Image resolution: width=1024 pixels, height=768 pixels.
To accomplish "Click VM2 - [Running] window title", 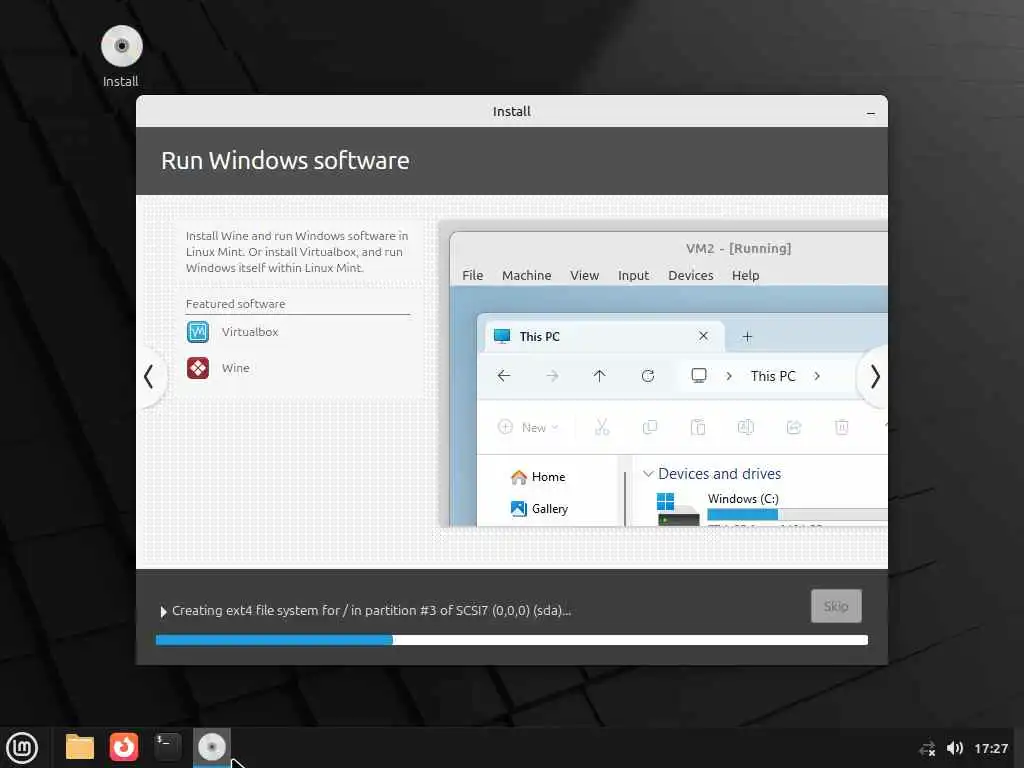I will click(x=738, y=248).
